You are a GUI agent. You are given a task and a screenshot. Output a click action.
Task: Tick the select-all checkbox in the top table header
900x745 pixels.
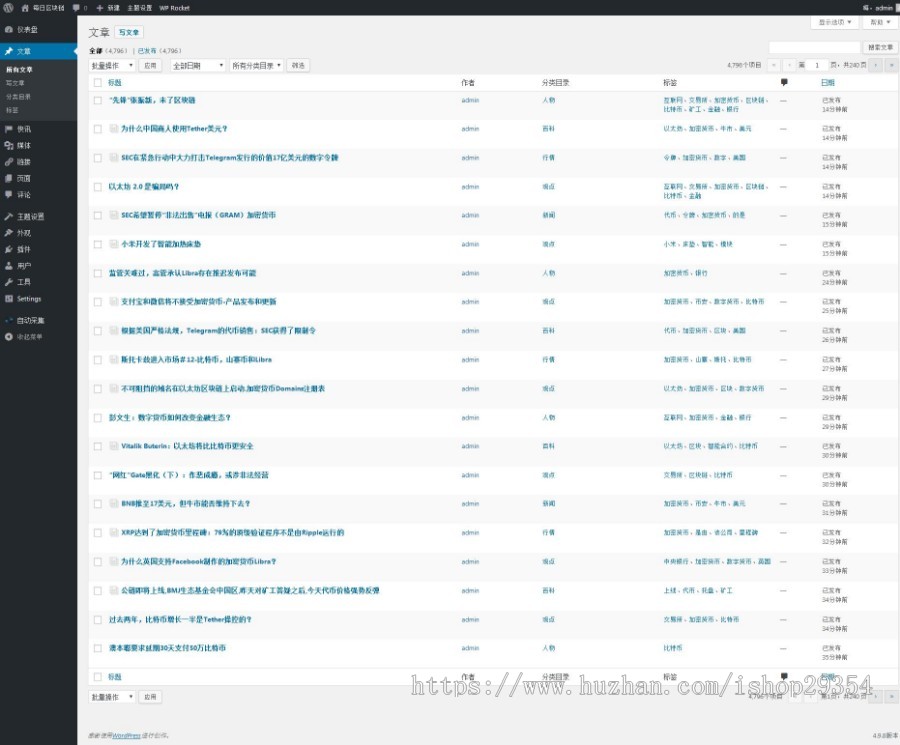(98, 83)
